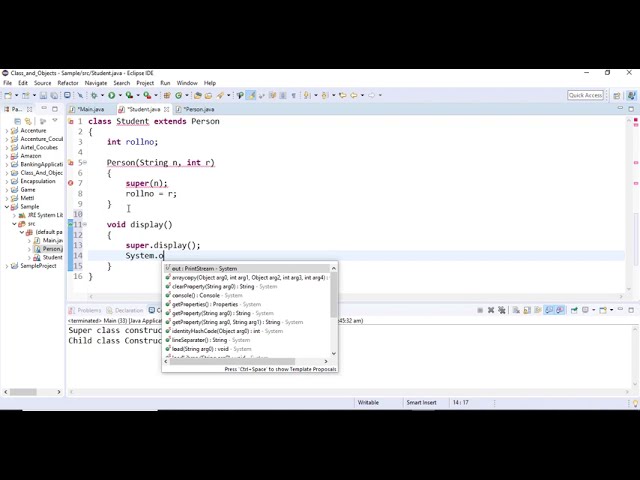Click the Debug bug icon in toolbar
This screenshot has width=640, height=480.
[x=94, y=96]
